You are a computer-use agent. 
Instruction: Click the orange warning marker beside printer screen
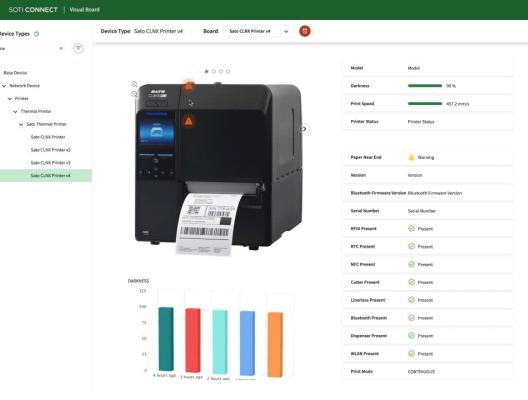pos(189,121)
